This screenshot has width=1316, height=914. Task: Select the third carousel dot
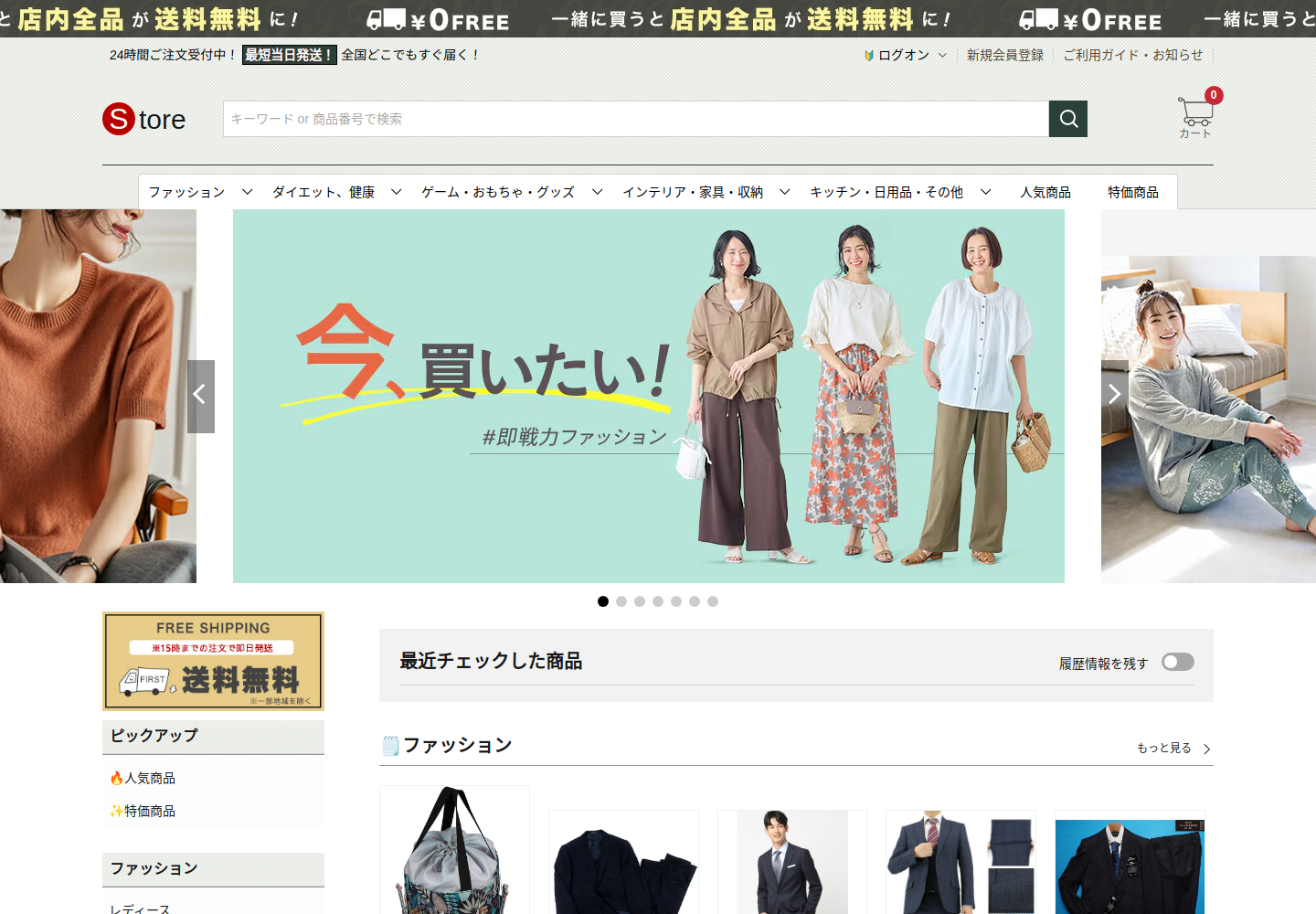pos(640,601)
